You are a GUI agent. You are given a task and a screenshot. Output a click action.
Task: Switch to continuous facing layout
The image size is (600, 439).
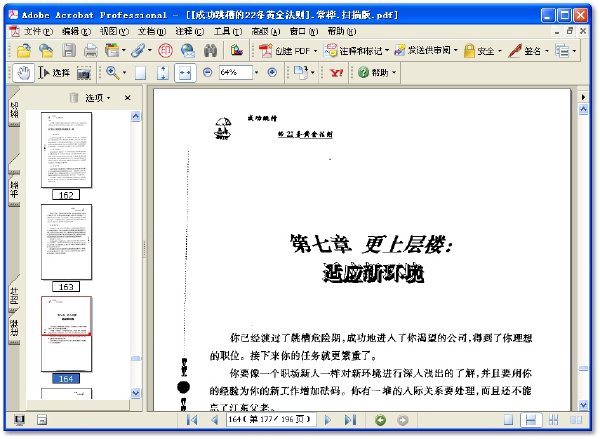(x=553, y=420)
